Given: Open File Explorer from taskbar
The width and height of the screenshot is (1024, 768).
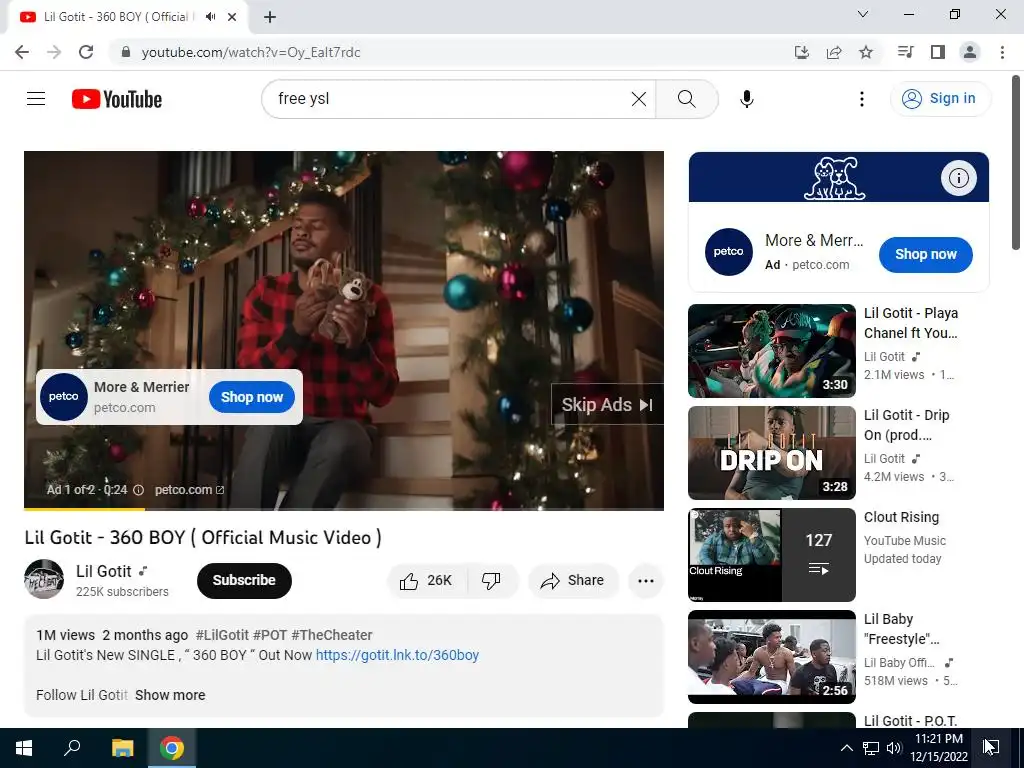Looking at the screenshot, I should click(x=122, y=748).
